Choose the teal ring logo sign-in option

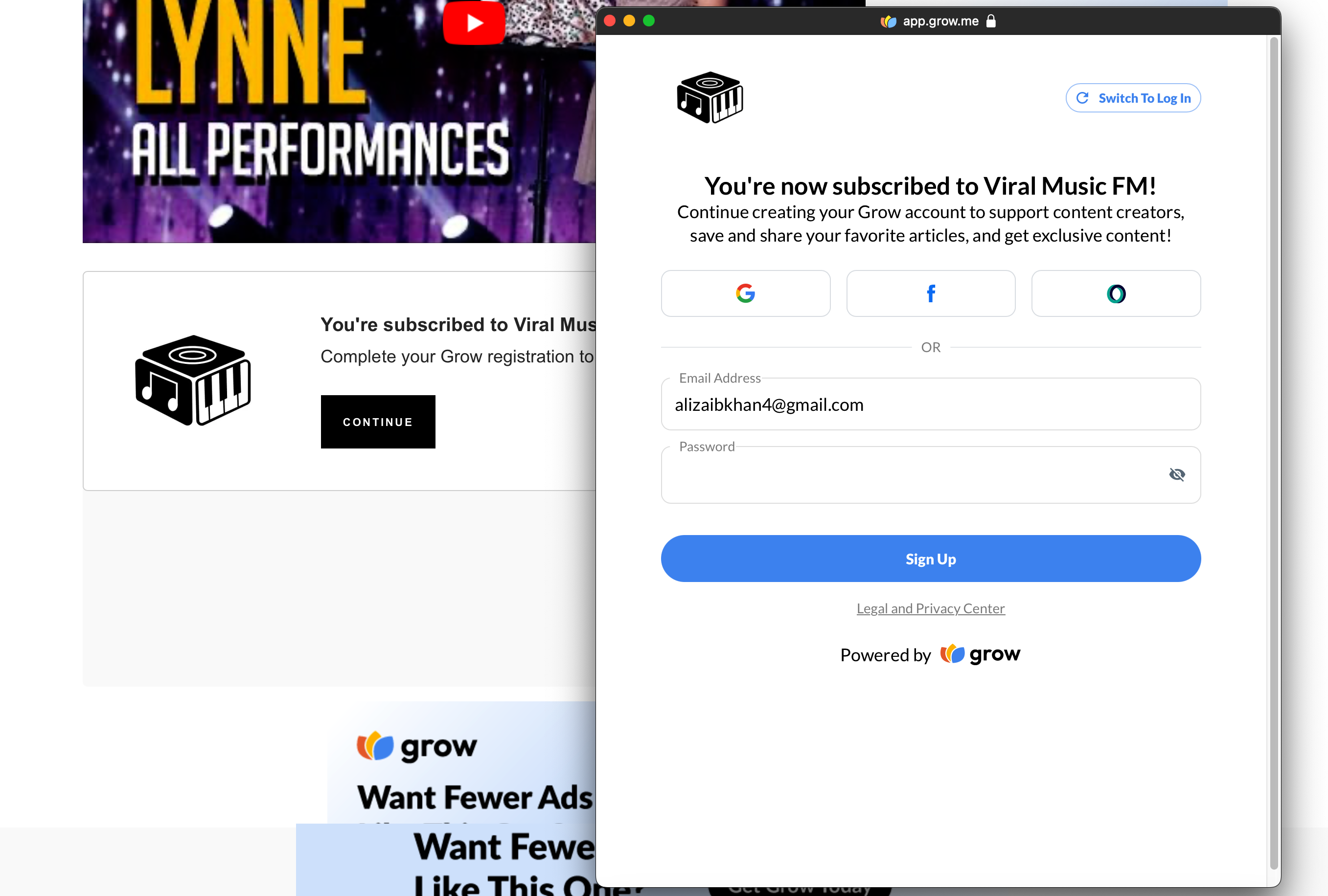1116,293
